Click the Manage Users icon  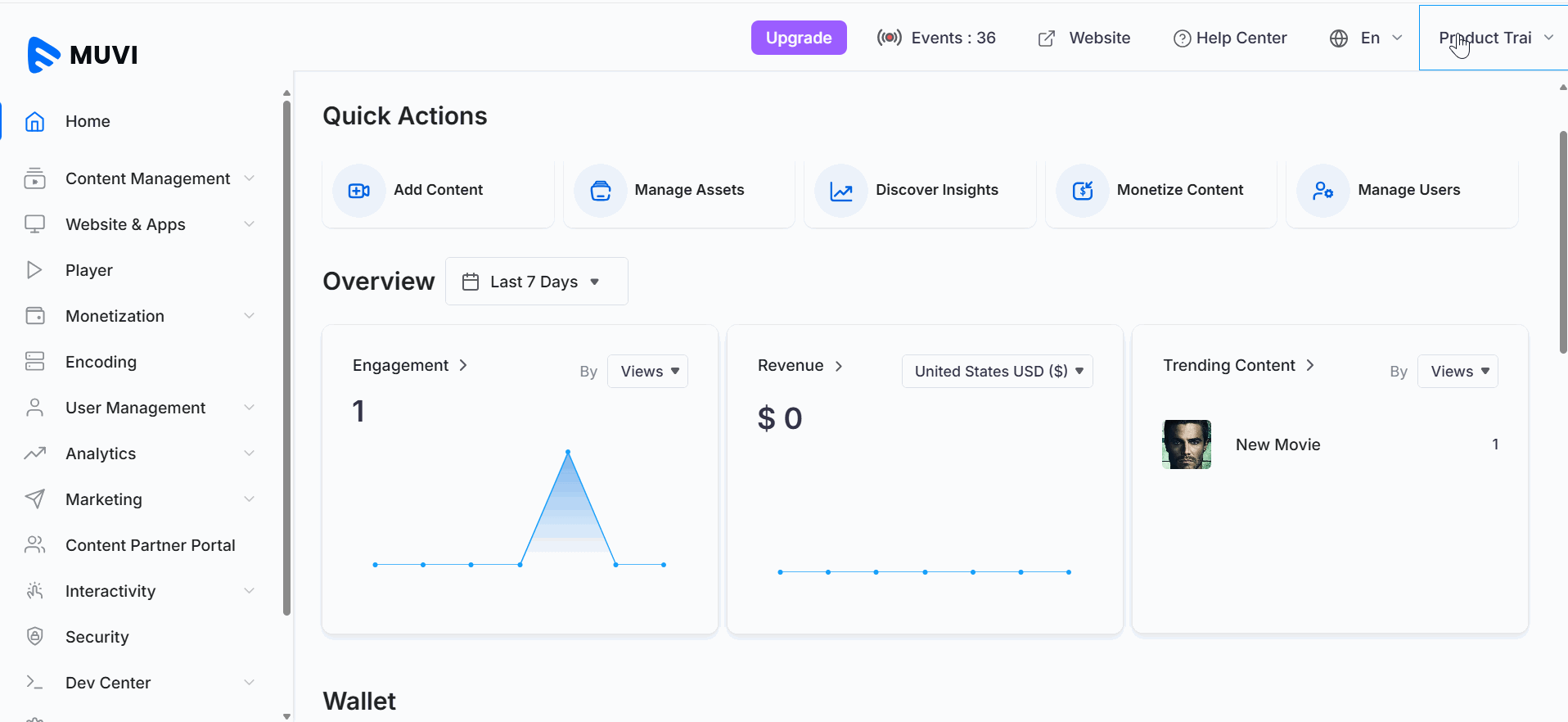coord(1322,191)
